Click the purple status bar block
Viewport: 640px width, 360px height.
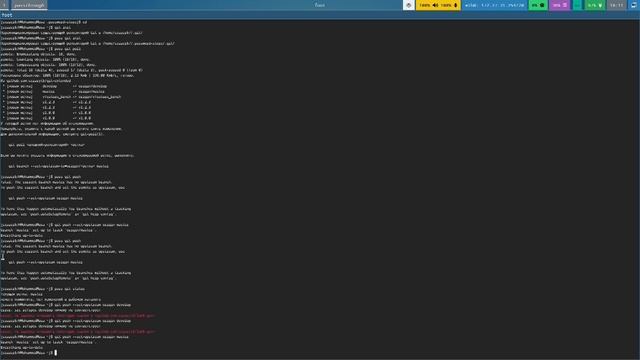pyautogui.click(x=560, y=5)
